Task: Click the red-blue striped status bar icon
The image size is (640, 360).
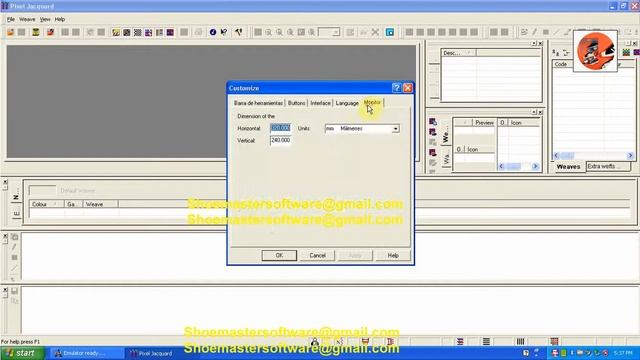Action: (460, 341)
